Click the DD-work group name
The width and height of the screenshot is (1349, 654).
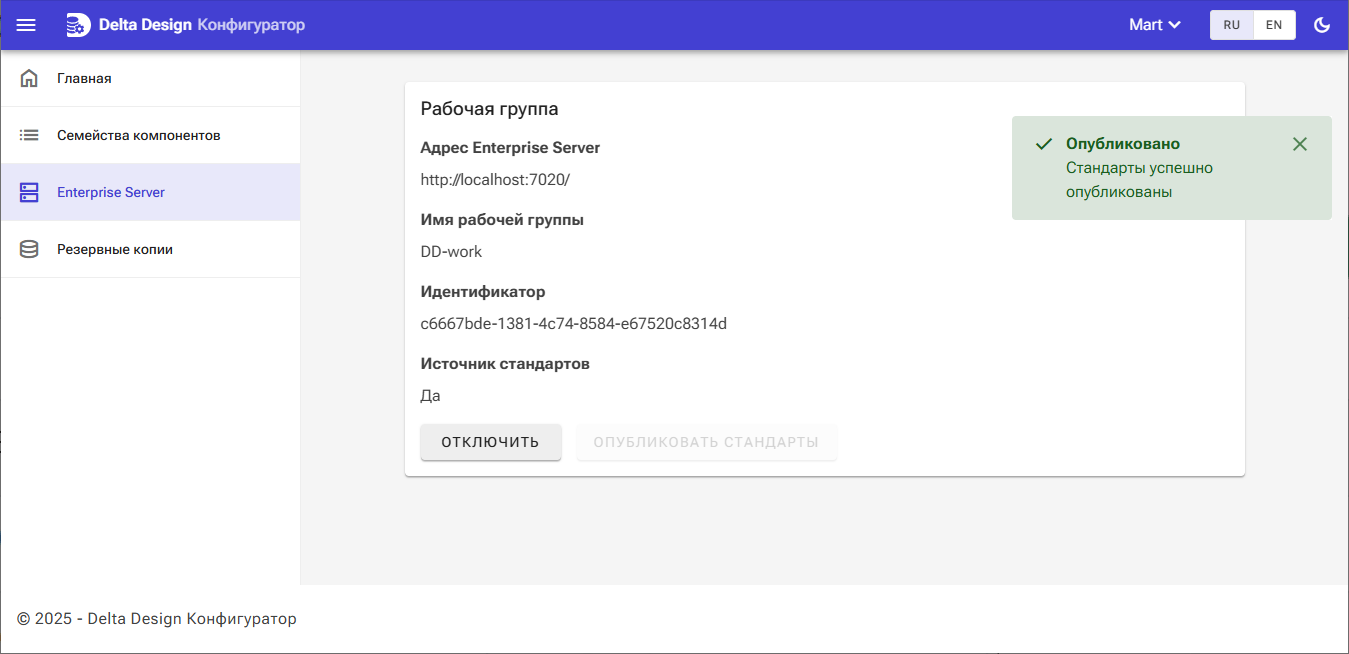click(451, 252)
